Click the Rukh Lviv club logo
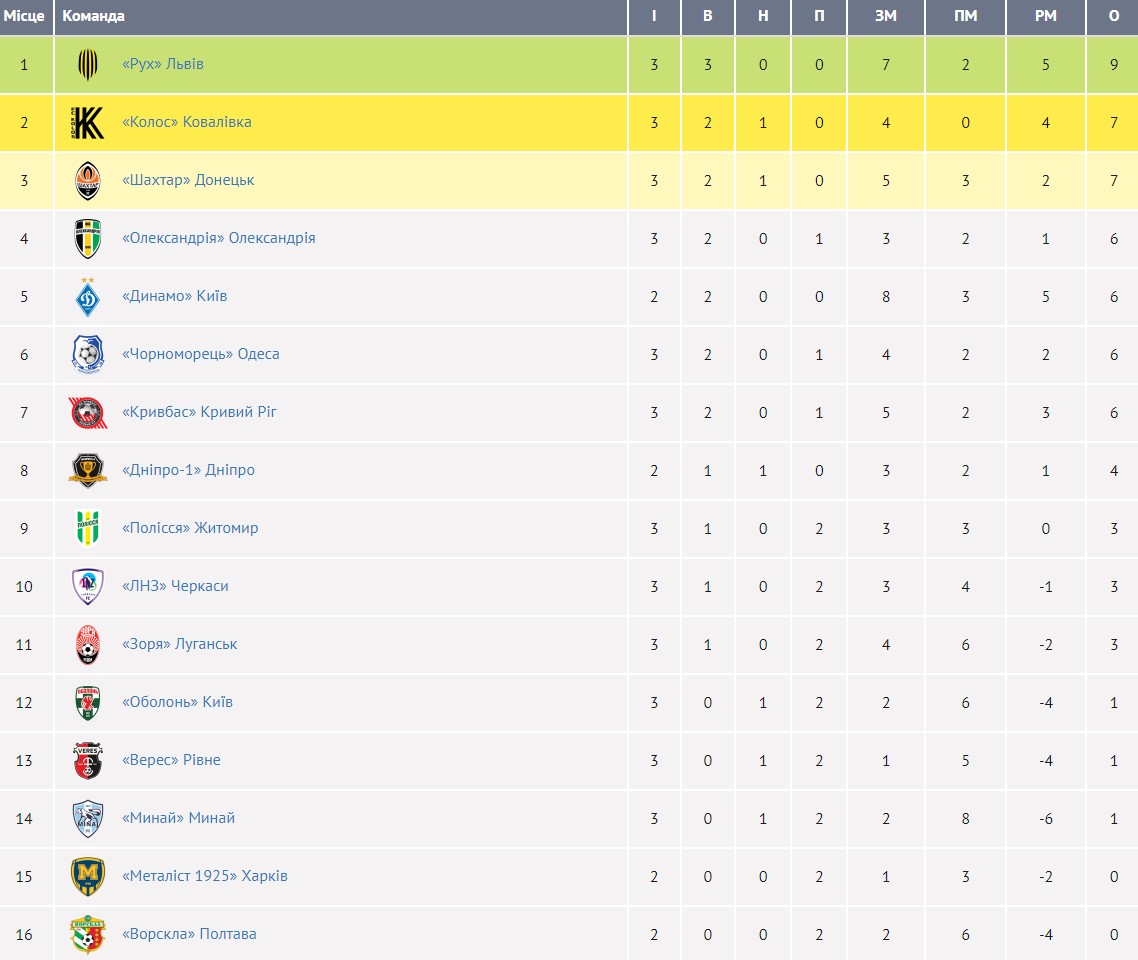This screenshot has height=960, width=1138. pos(88,65)
